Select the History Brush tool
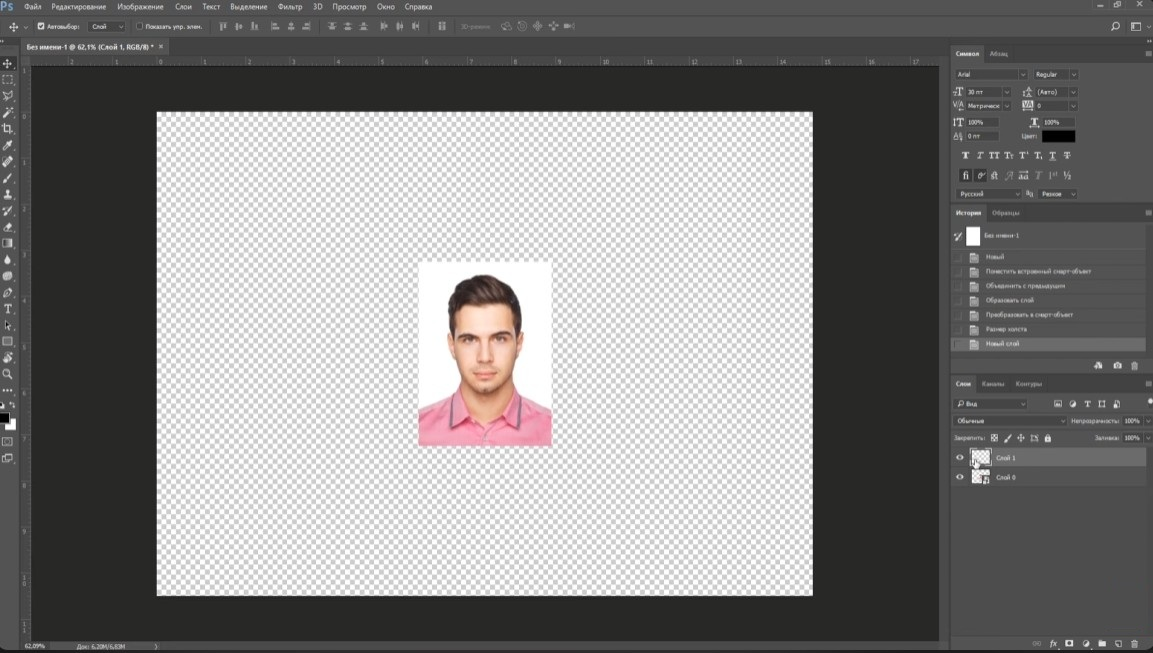This screenshot has height=653, width=1153. 8,211
